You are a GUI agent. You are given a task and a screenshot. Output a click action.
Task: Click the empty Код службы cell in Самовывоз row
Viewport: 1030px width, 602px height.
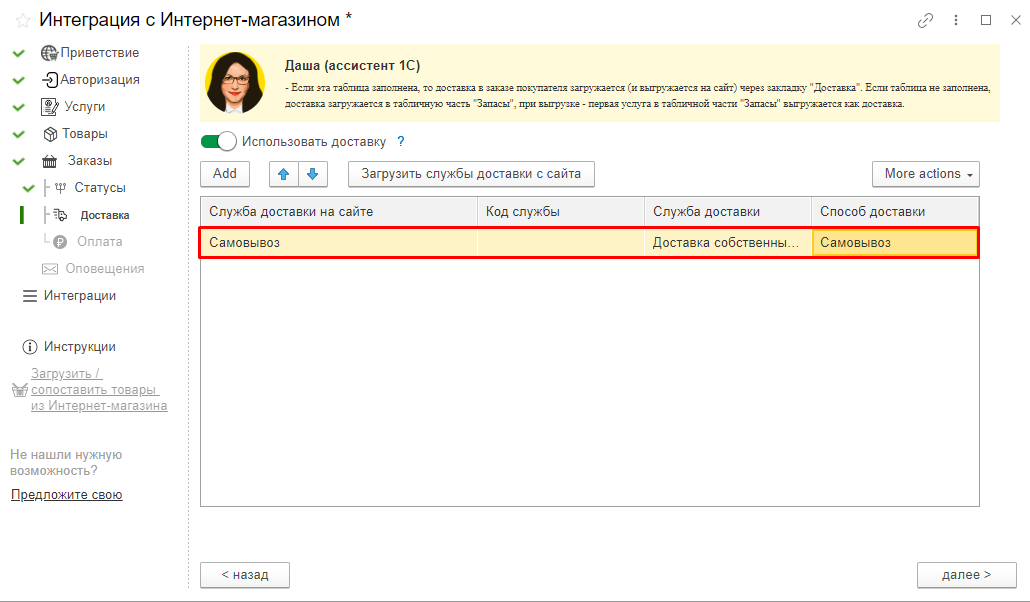561,243
